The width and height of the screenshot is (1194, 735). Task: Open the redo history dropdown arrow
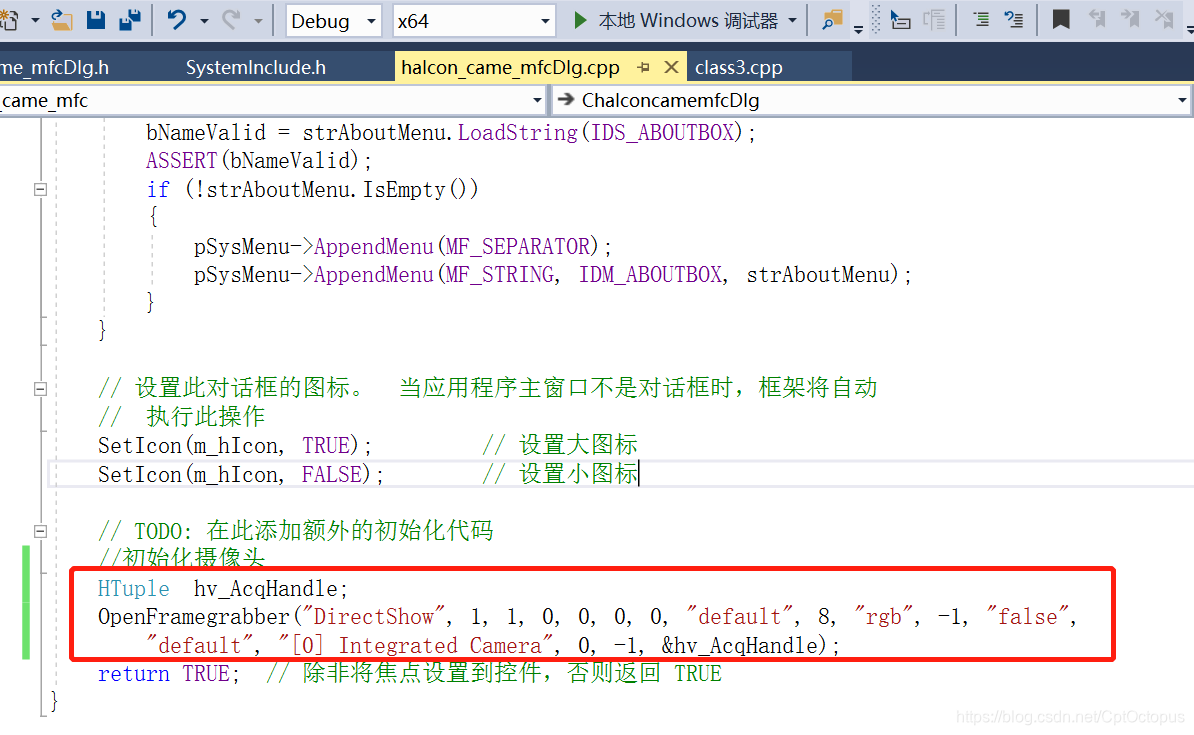(x=258, y=21)
